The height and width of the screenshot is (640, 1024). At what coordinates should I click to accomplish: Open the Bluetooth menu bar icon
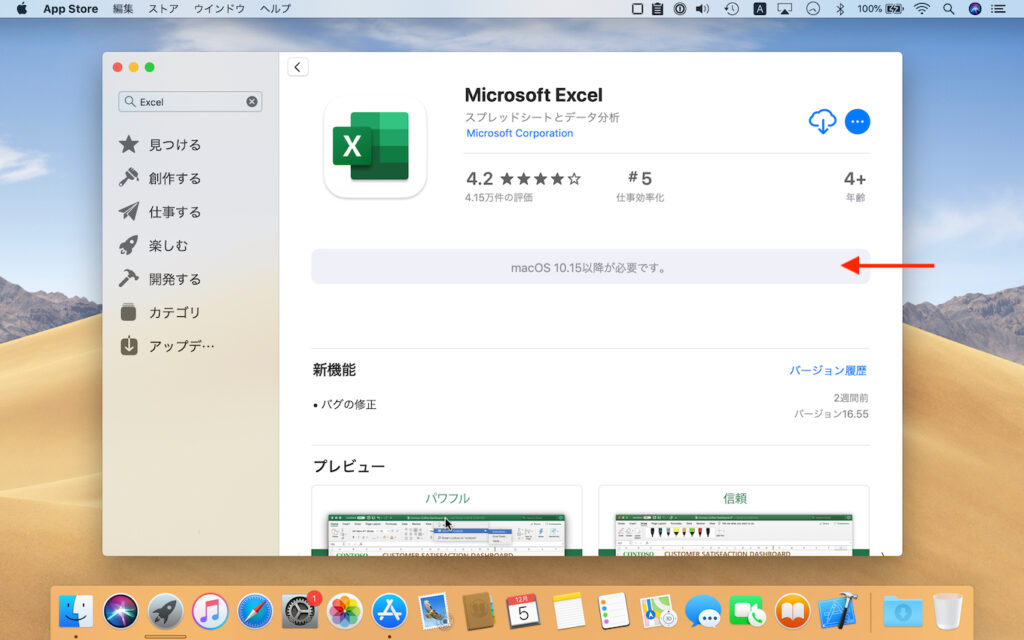click(x=838, y=9)
